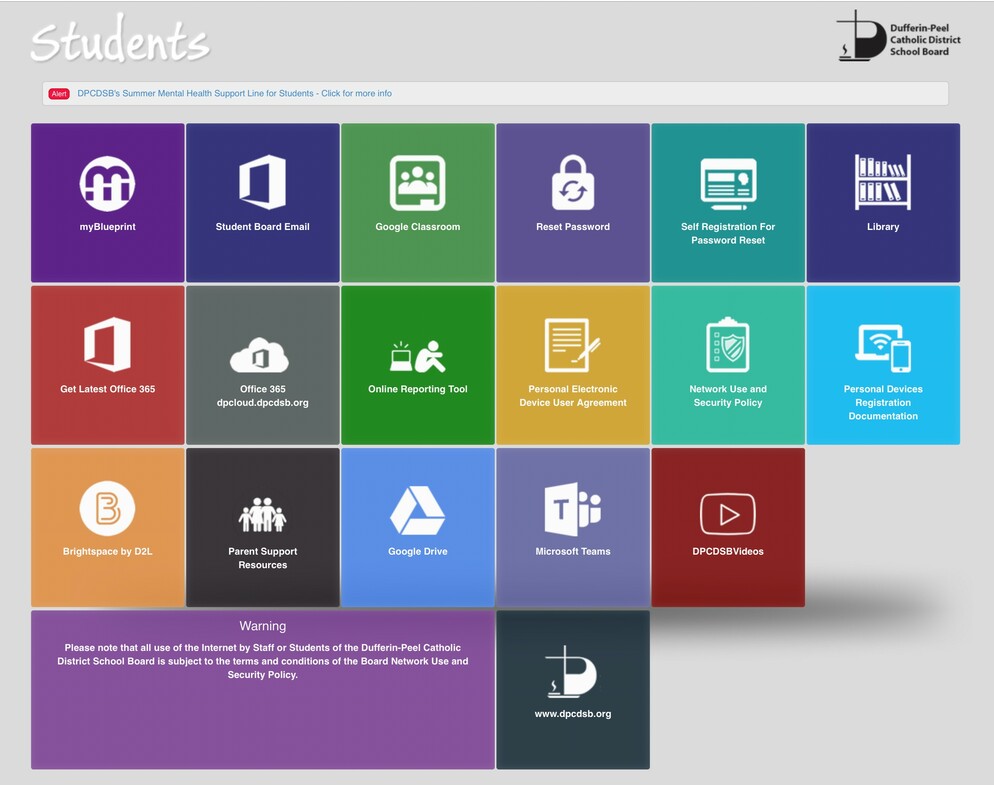Click the Microsoft Teams label text
The image size is (994, 785).
tap(572, 551)
